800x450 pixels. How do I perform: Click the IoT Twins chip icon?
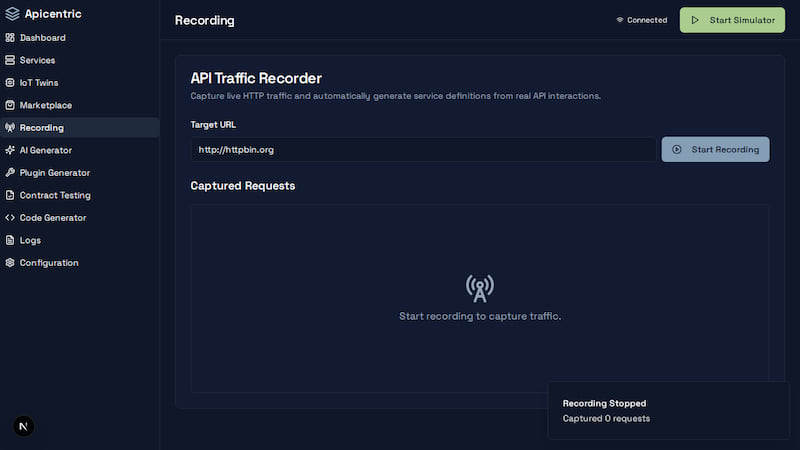[x=10, y=82]
